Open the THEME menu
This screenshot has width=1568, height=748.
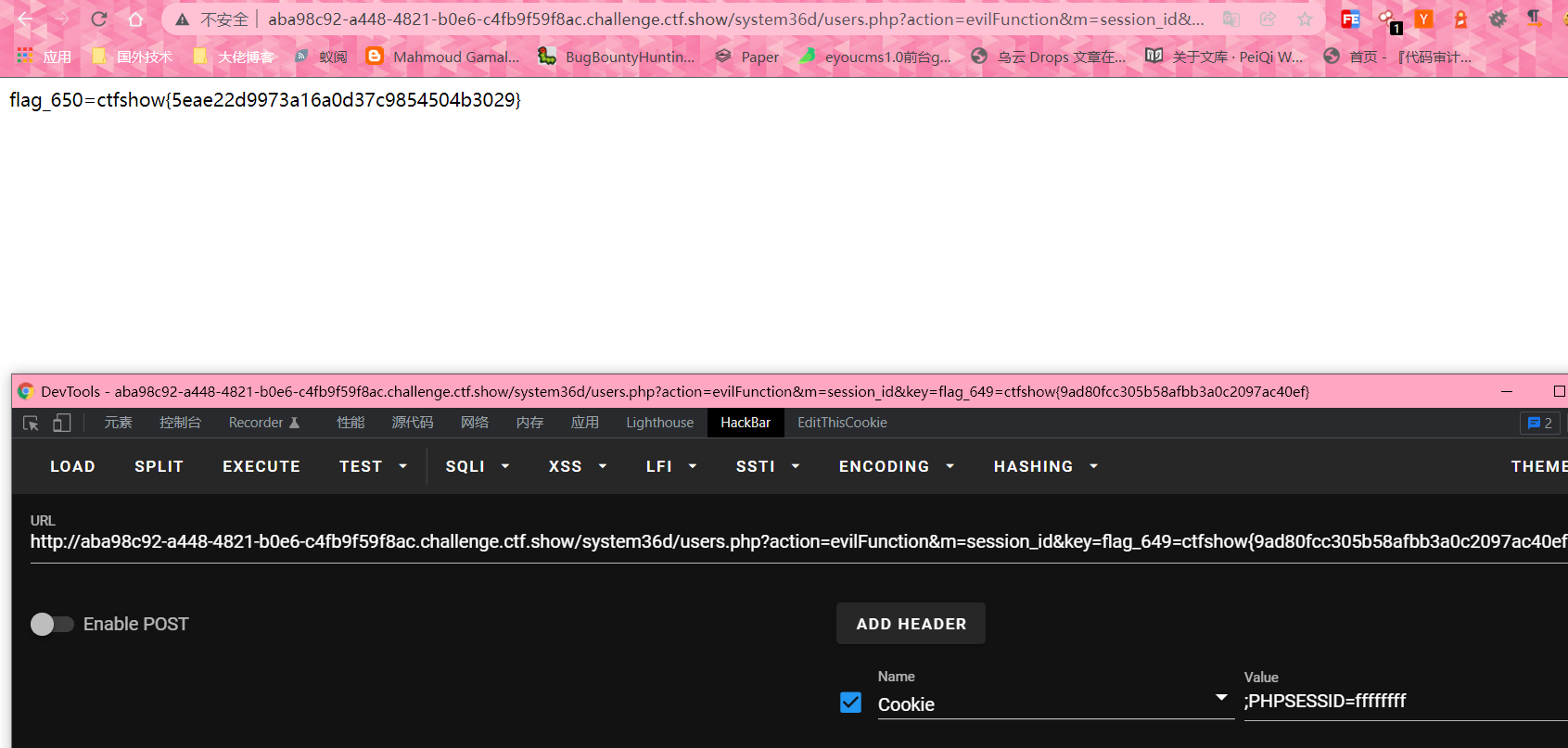(x=1537, y=466)
